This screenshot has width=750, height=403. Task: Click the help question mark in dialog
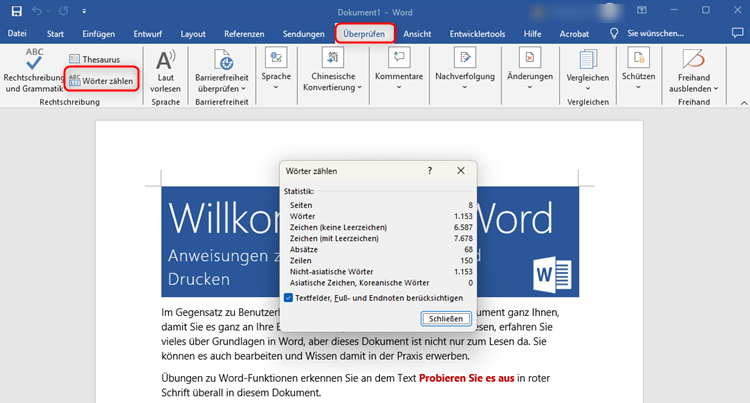click(x=430, y=171)
